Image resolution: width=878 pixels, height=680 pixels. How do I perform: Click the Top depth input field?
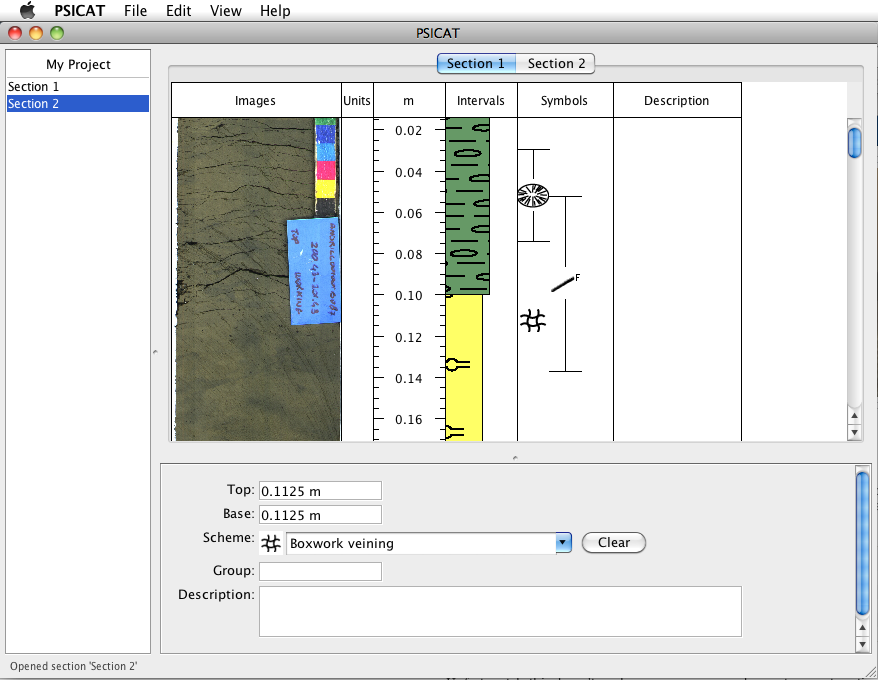320,491
